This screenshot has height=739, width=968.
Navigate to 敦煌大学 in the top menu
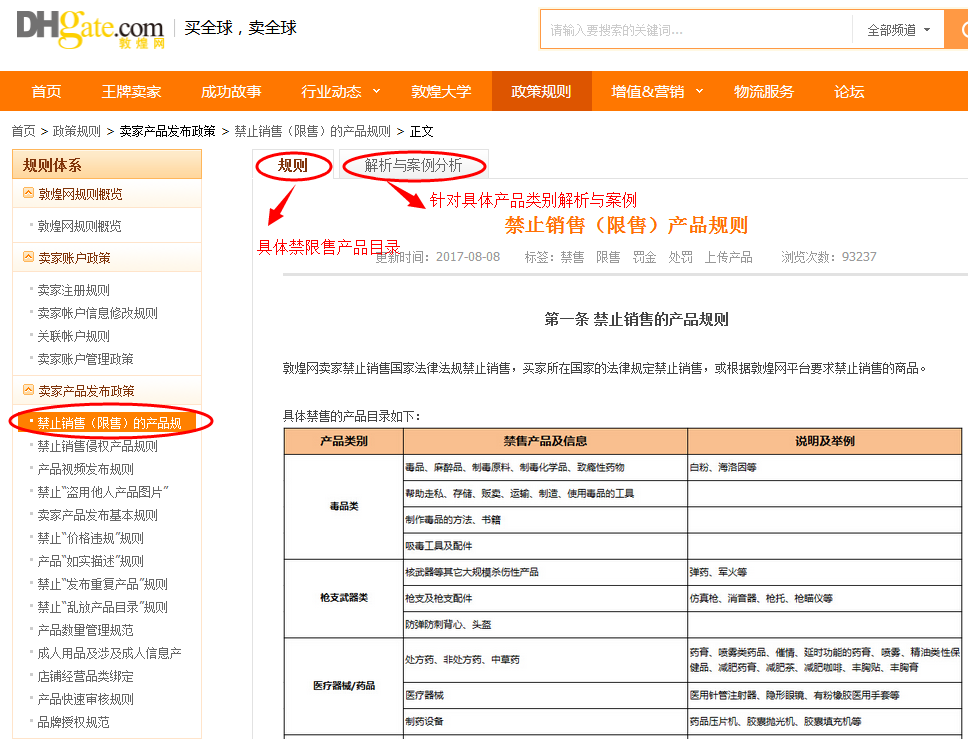click(442, 90)
